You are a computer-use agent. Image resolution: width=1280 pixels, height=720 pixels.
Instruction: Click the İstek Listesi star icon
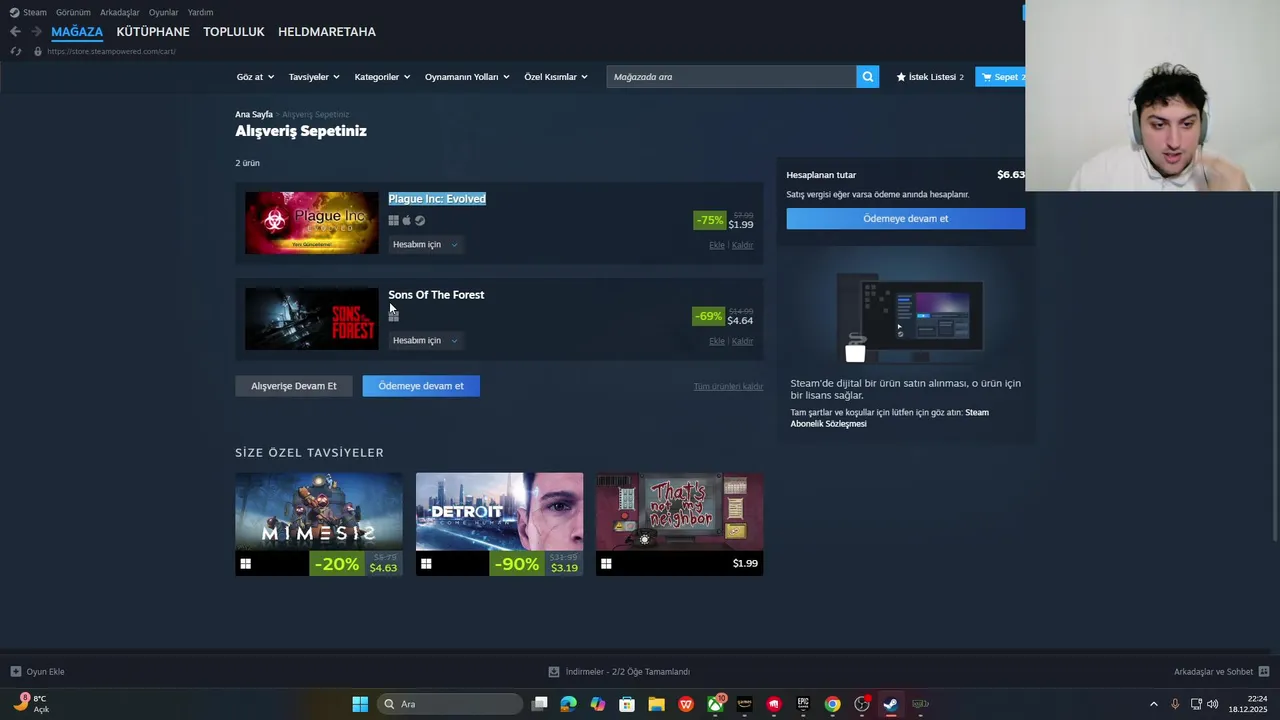click(x=901, y=77)
